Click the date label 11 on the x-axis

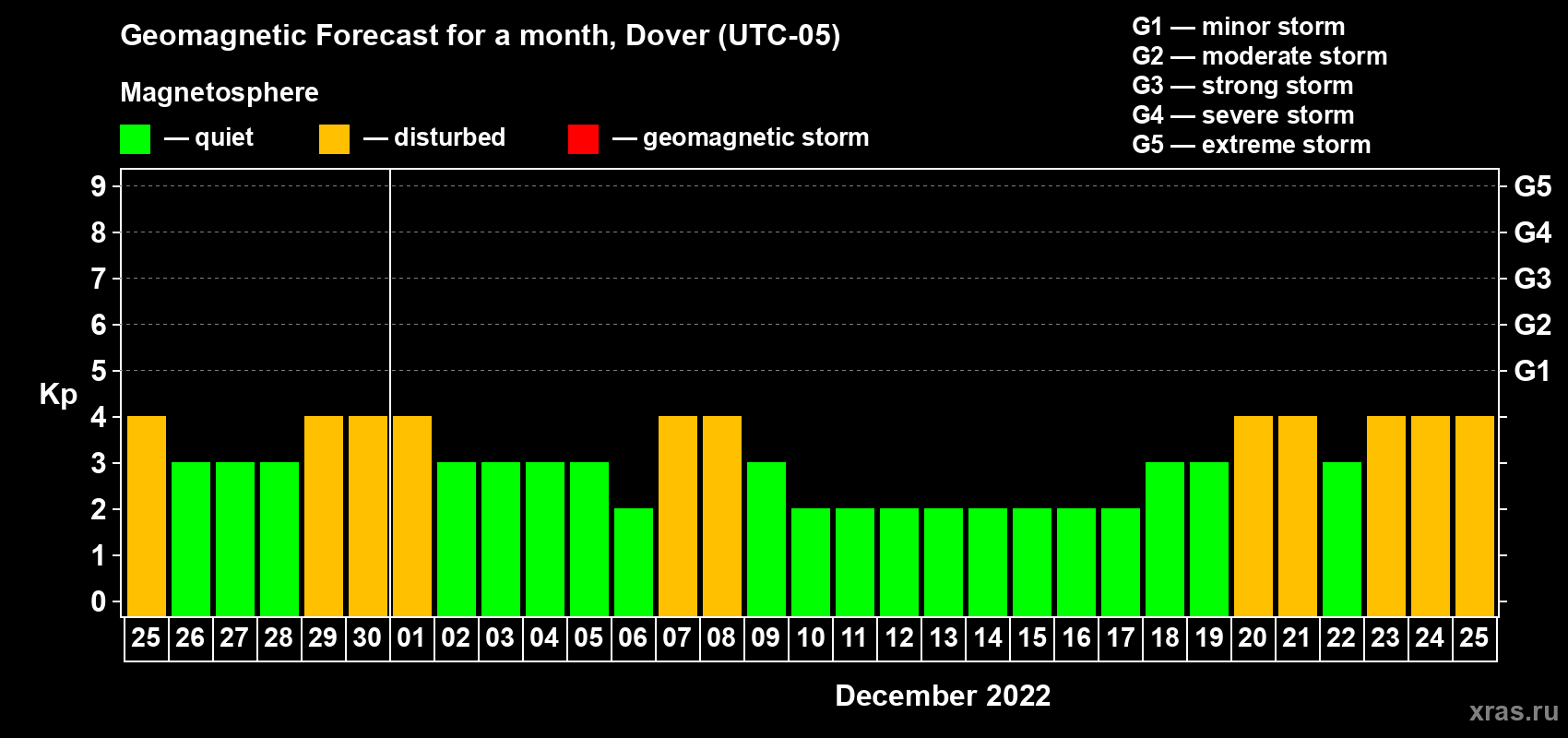pos(854,637)
